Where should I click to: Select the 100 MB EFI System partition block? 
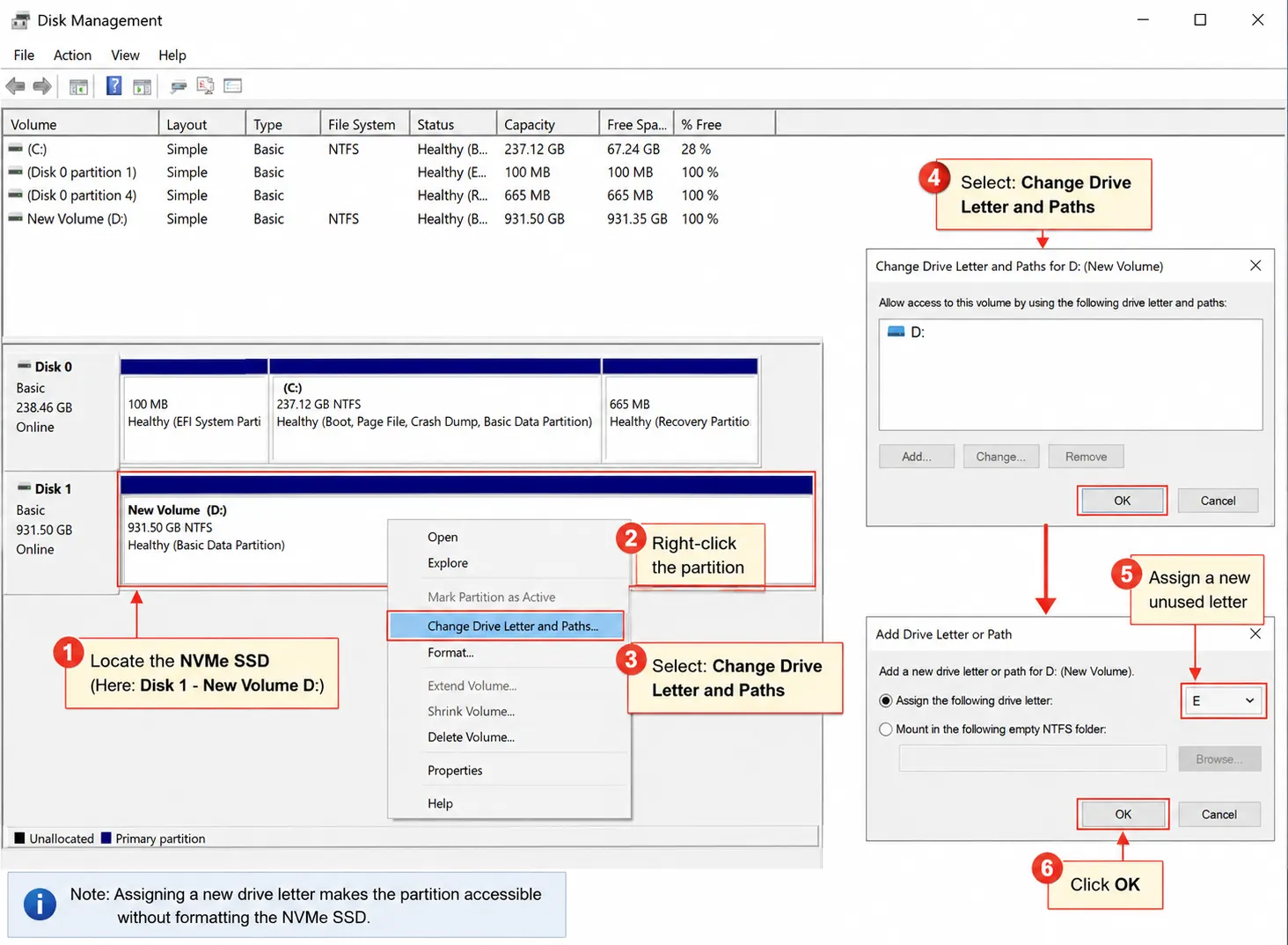pos(194,410)
